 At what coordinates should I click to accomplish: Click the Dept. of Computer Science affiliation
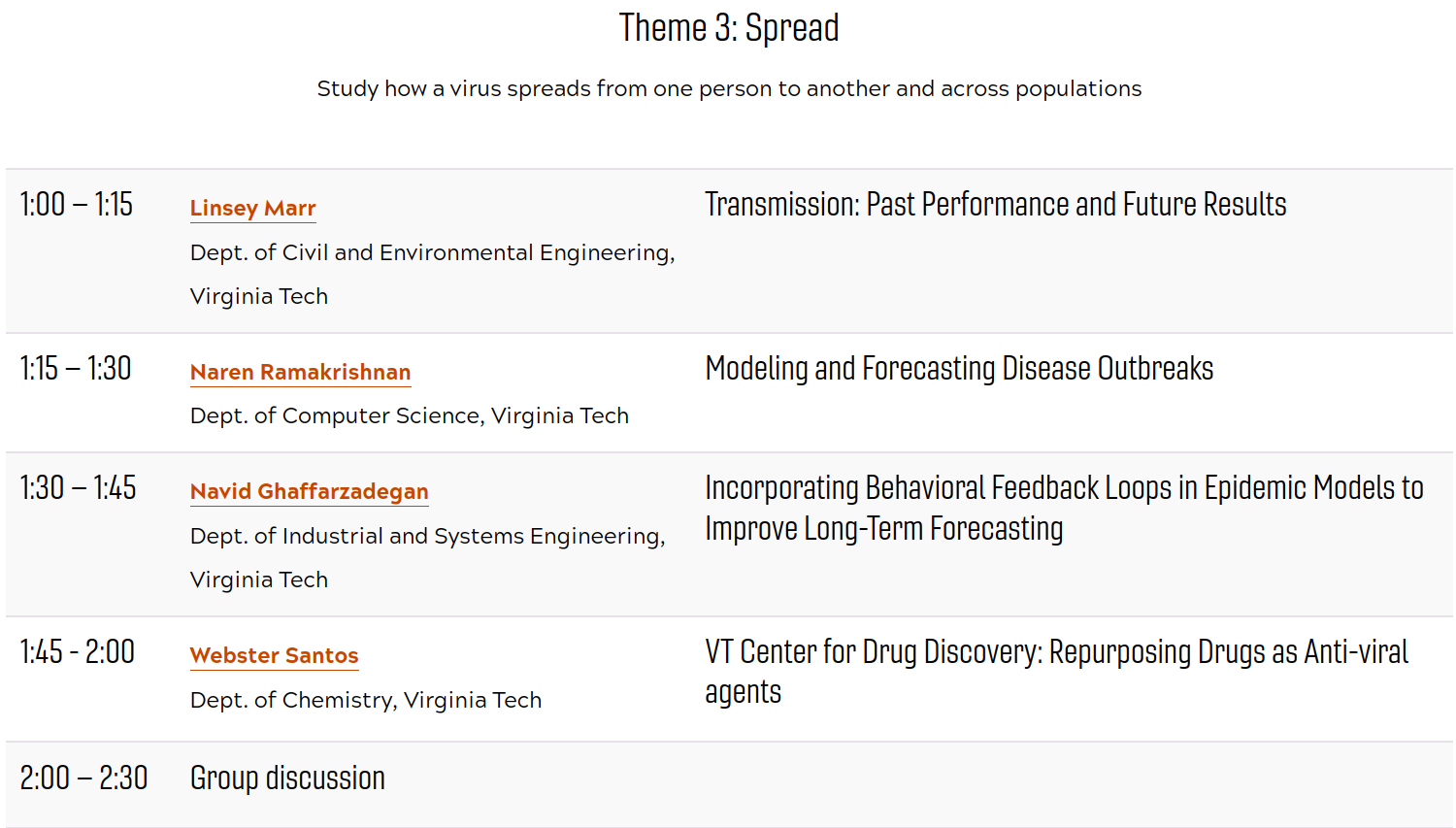point(410,415)
